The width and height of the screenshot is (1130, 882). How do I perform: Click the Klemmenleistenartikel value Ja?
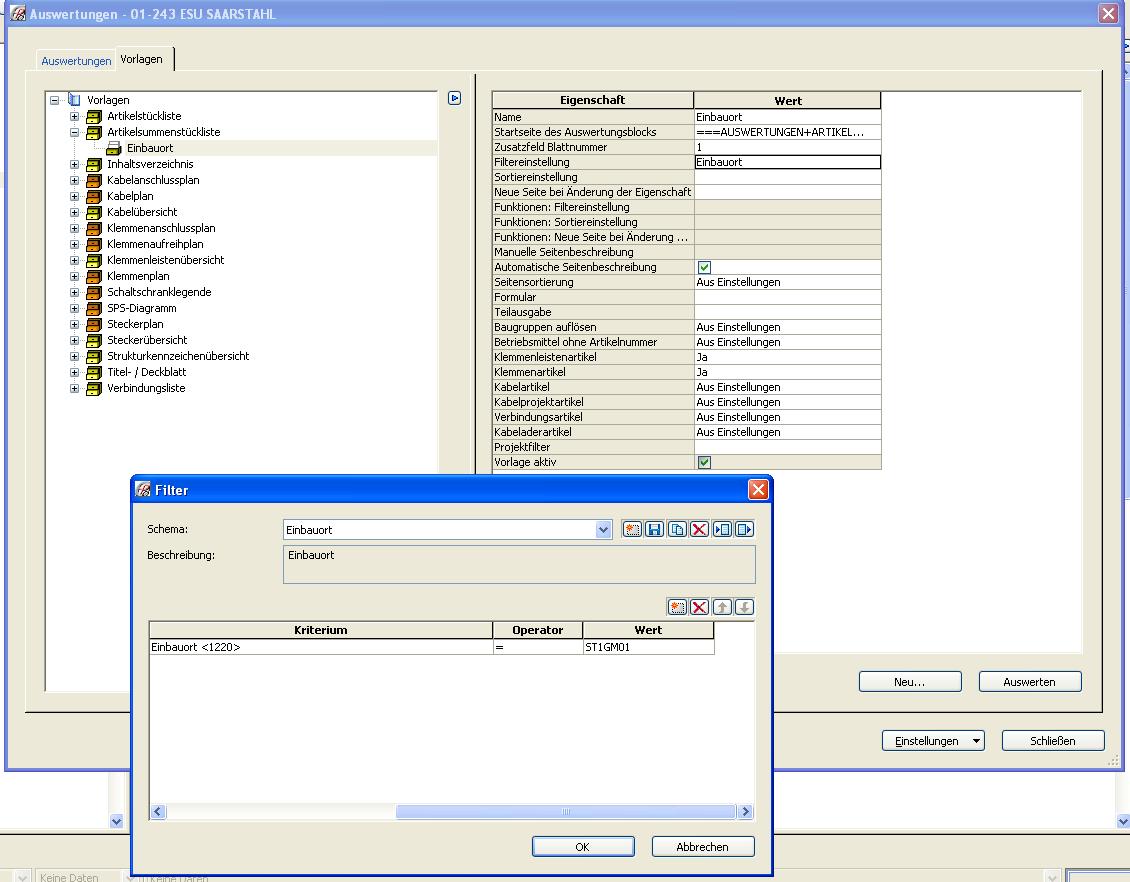pyautogui.click(x=787, y=357)
